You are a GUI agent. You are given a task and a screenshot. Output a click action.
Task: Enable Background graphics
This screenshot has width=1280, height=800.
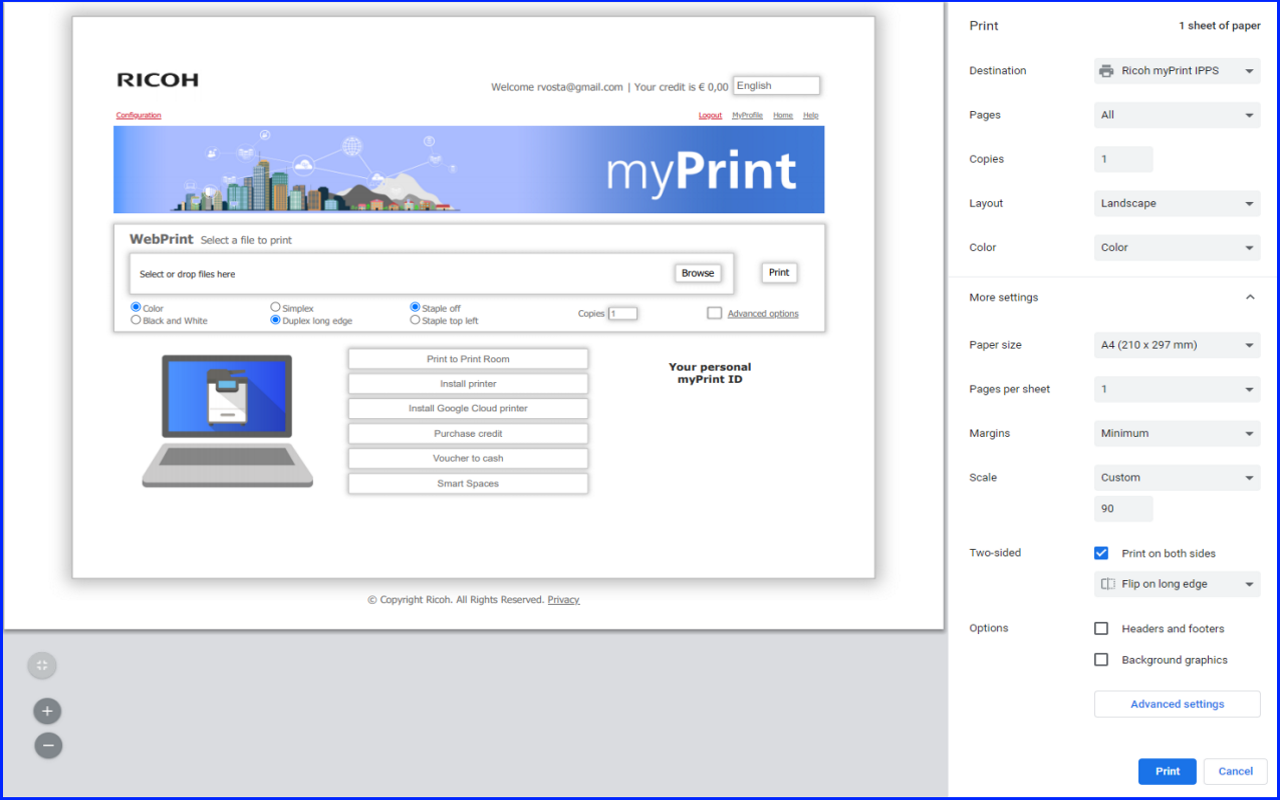click(1101, 659)
